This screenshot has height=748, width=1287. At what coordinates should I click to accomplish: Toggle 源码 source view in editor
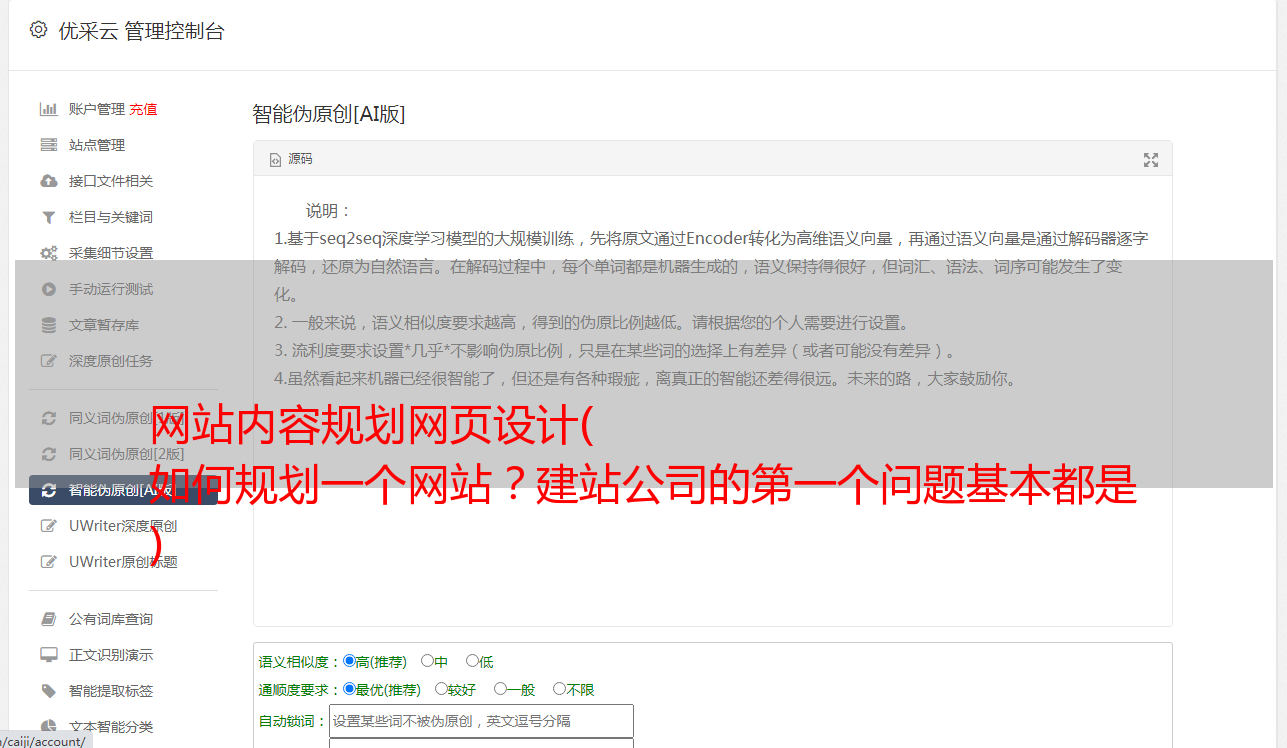pos(291,159)
